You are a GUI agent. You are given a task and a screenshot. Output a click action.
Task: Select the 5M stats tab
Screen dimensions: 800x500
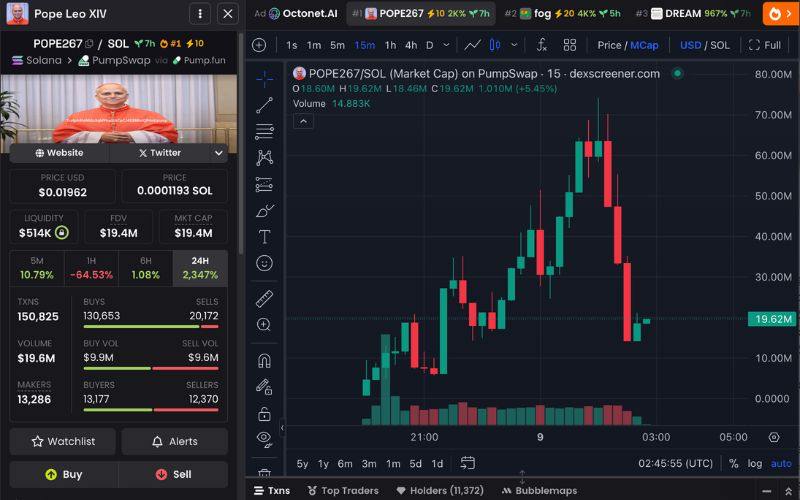click(37, 268)
